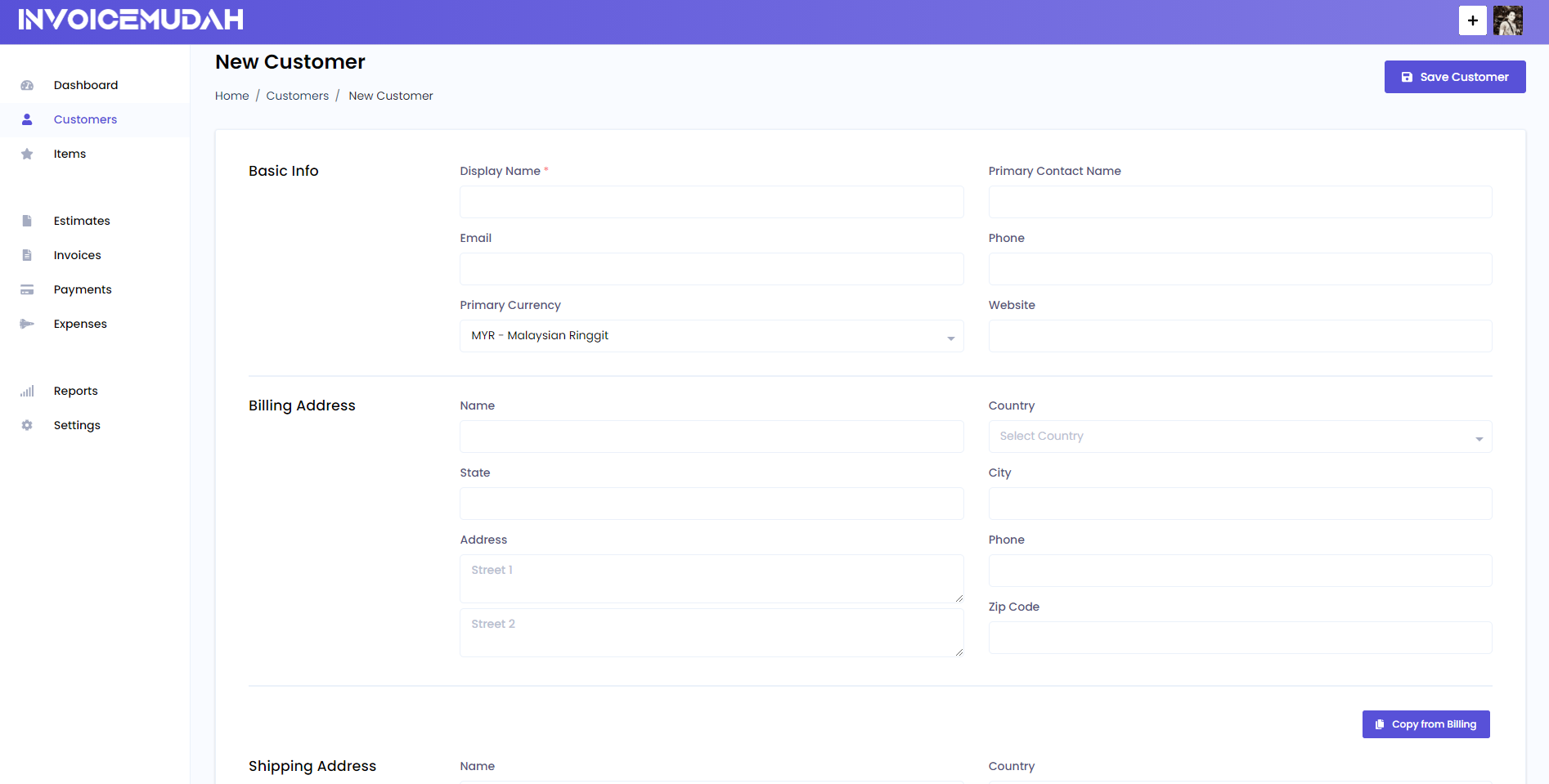1549x784 pixels.
Task: Open Customers from the breadcrumb trail
Action: (x=297, y=96)
